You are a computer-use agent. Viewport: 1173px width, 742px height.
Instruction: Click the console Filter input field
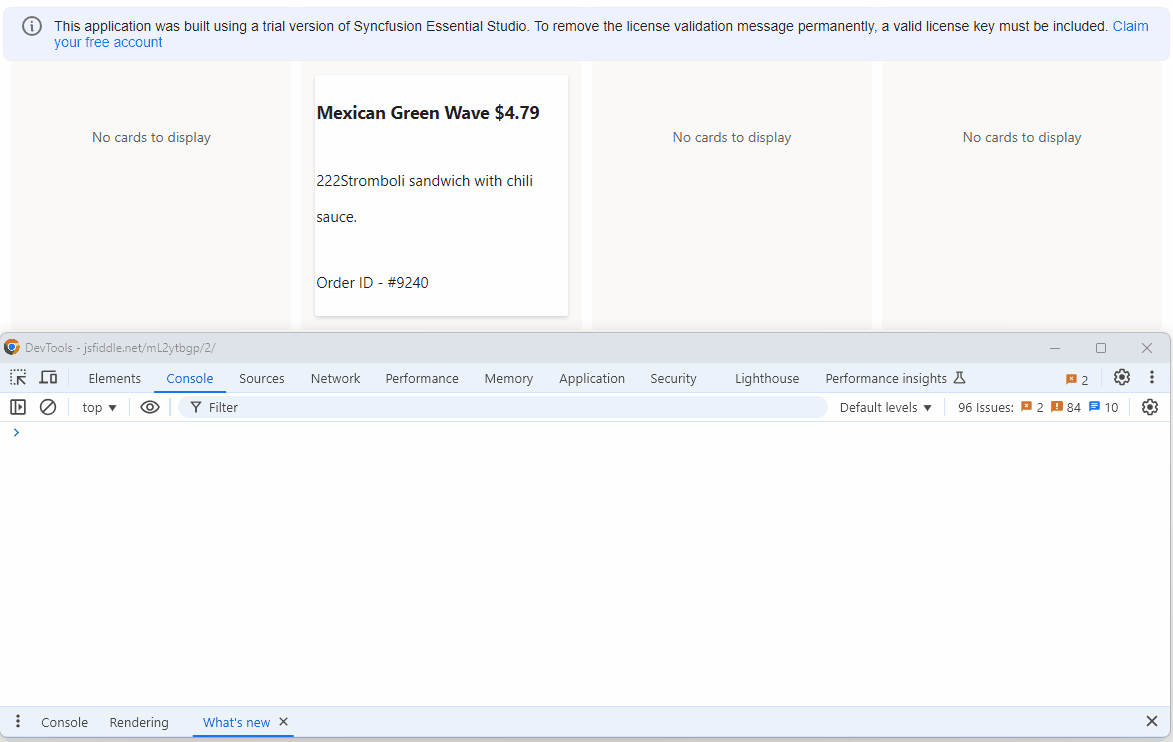[x=500, y=407]
